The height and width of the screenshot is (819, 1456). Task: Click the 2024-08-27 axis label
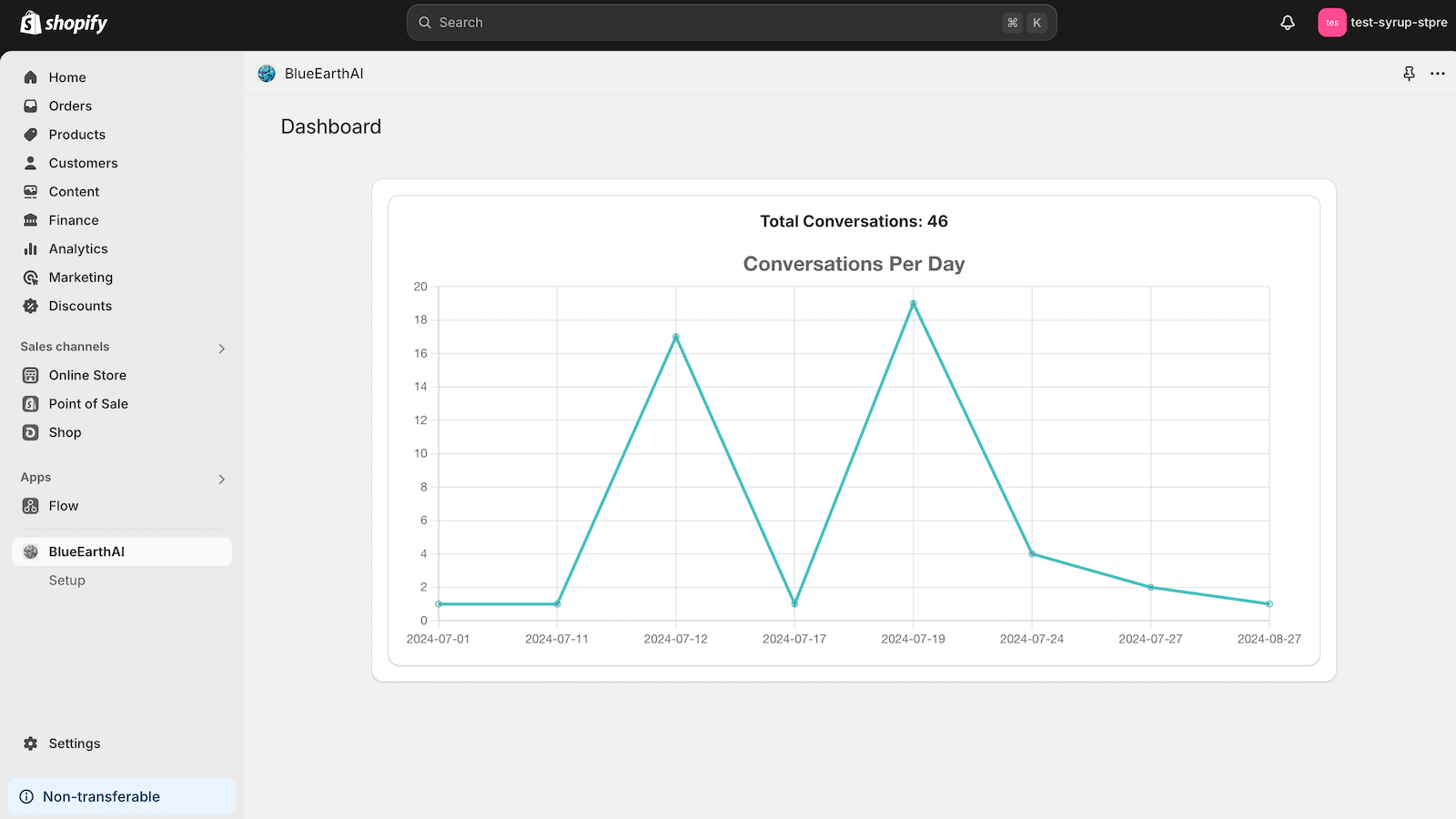pyautogui.click(x=1269, y=639)
